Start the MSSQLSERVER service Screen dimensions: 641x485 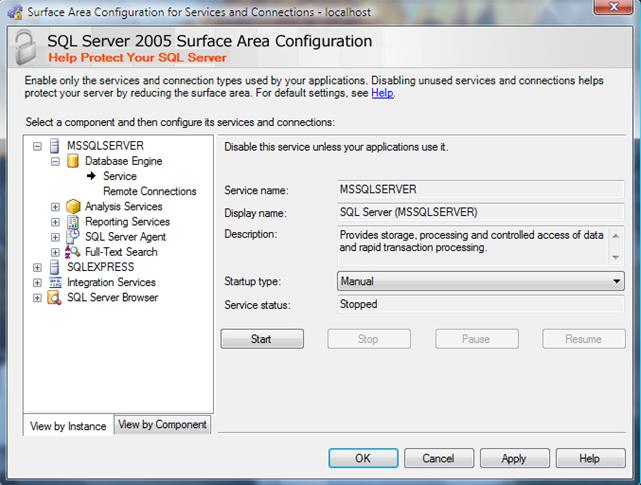261,339
